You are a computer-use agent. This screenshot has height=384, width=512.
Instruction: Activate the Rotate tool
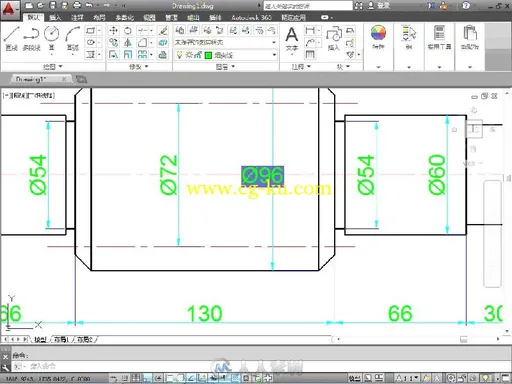tap(128, 31)
